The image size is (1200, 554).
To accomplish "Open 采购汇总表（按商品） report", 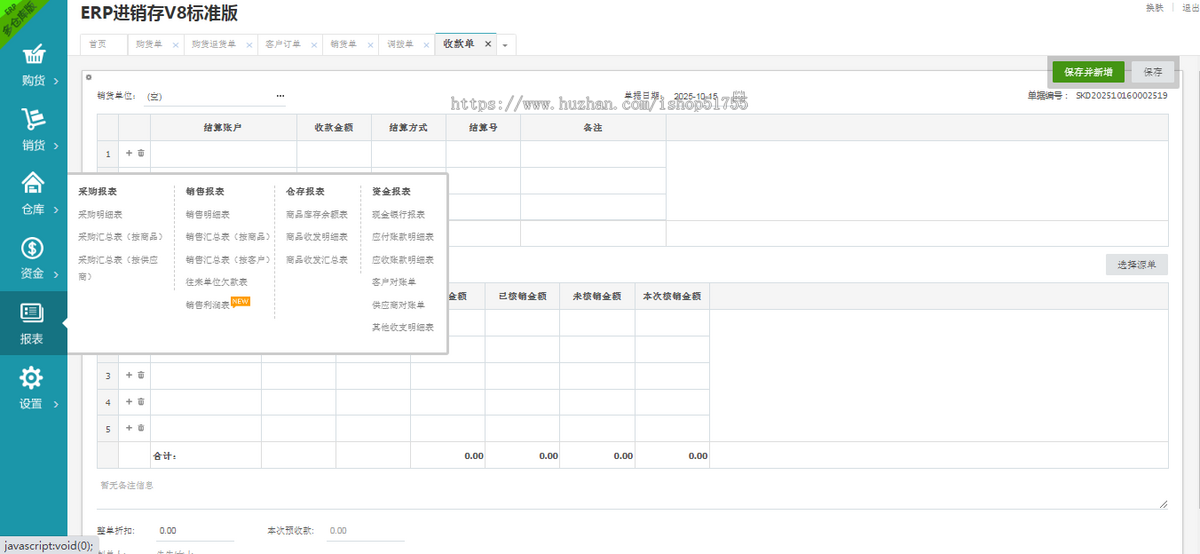I will point(121,237).
